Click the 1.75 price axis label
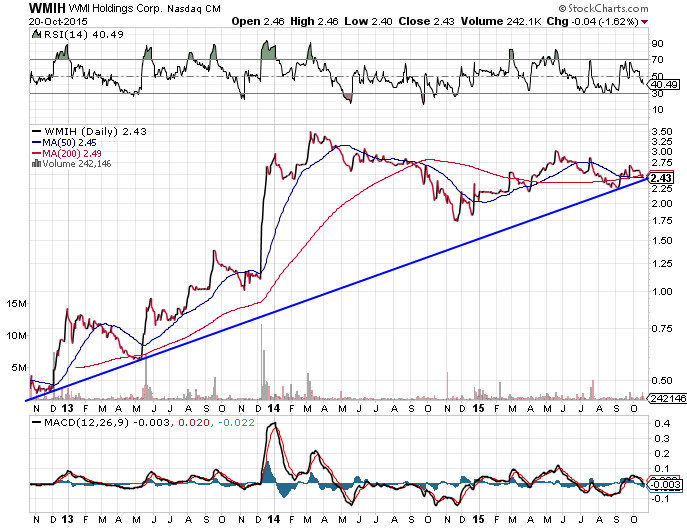The height and width of the screenshot is (528, 687). click(x=662, y=220)
